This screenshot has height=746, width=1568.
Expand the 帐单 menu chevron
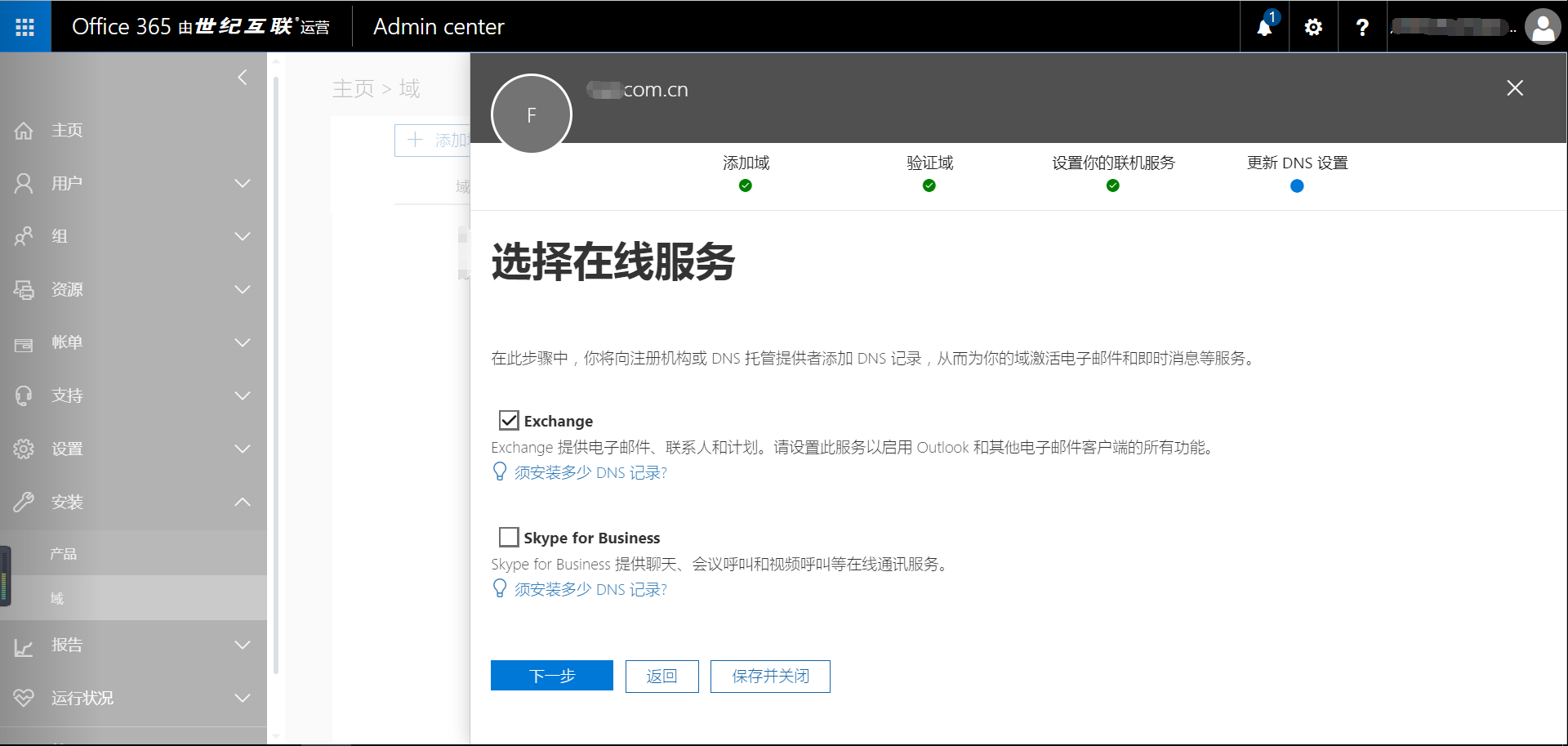(243, 343)
